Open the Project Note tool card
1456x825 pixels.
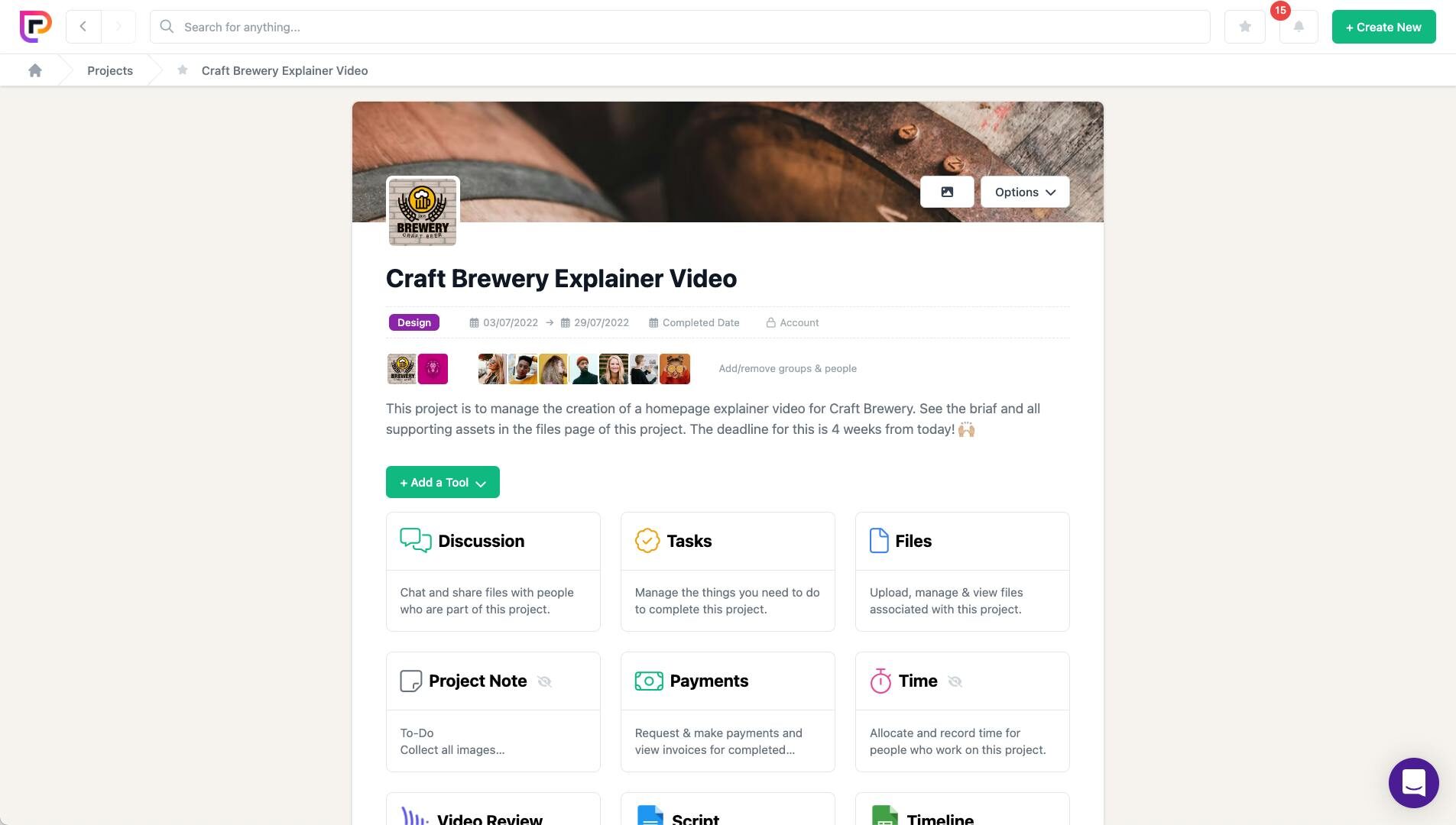tap(493, 712)
